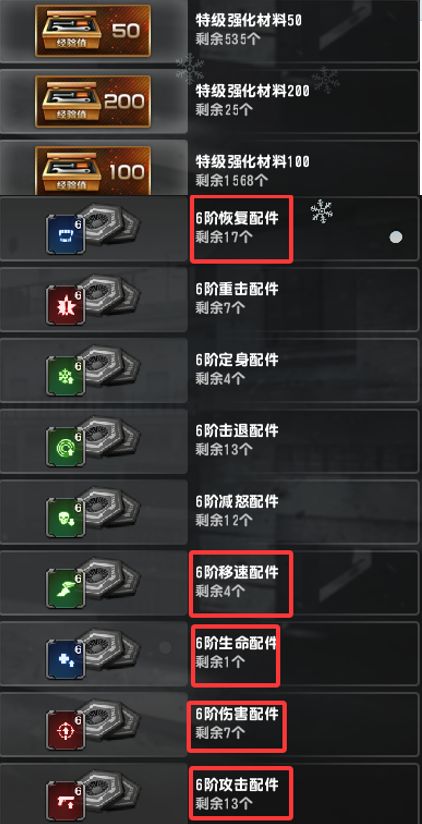Screen dimensions: 422x824
Task: Select the blue 6阶恢复配件 icon
Action: (66, 234)
